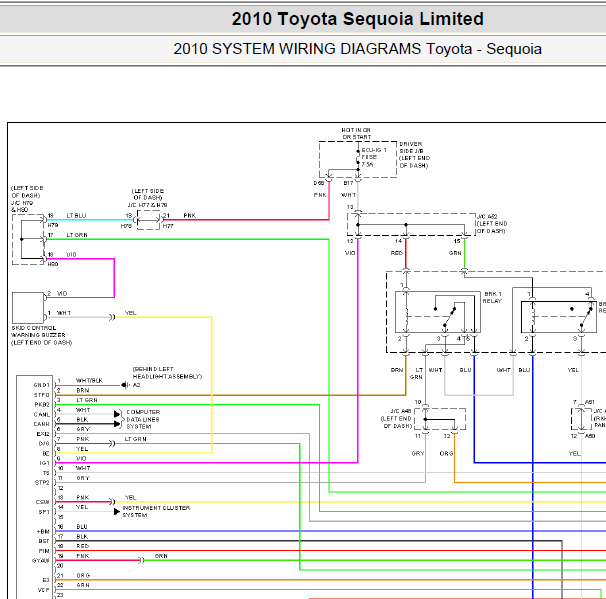
Task: Click the "CANL" terminal label
Action: pos(42,414)
